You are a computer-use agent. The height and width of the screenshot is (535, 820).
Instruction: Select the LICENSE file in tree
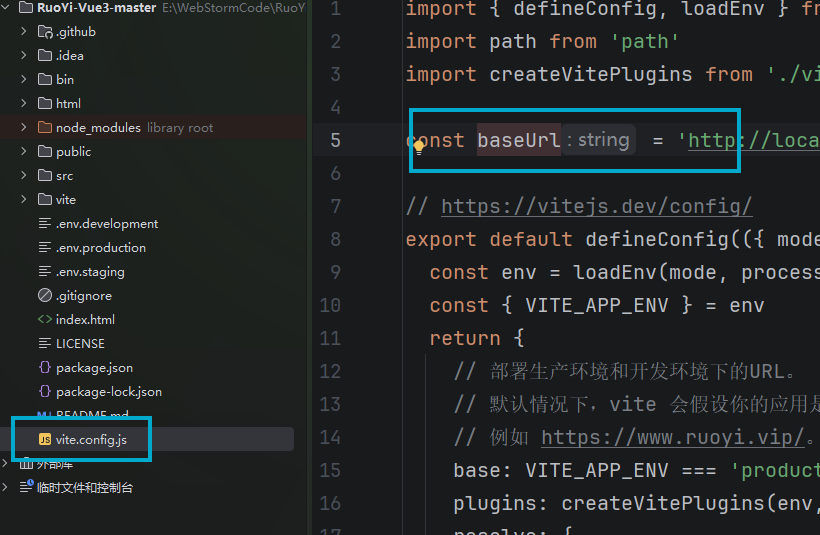80,344
